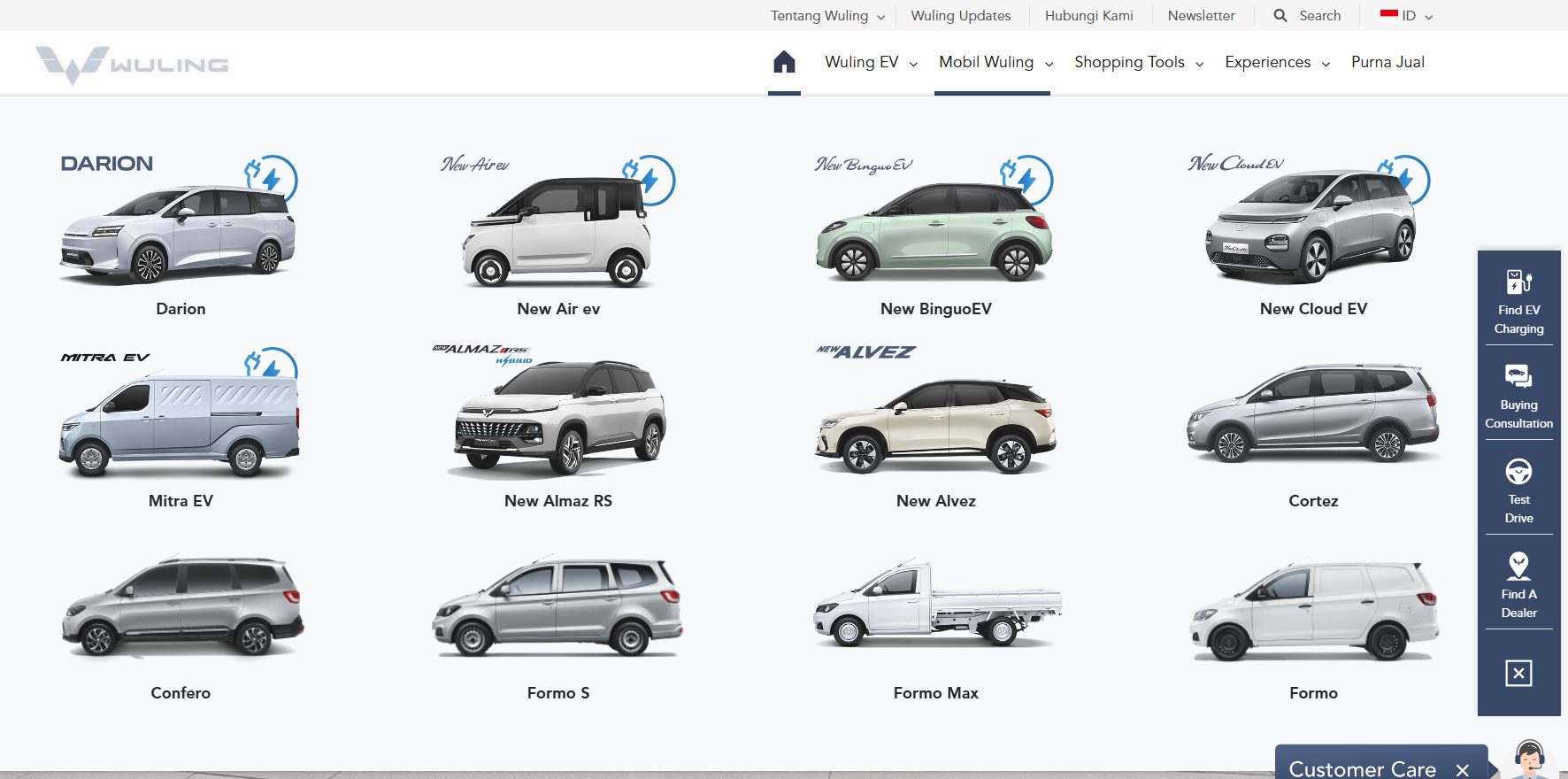Expand the Tentang Wuling dropdown
Image resolution: width=1568 pixels, height=779 pixels.
coord(827,16)
